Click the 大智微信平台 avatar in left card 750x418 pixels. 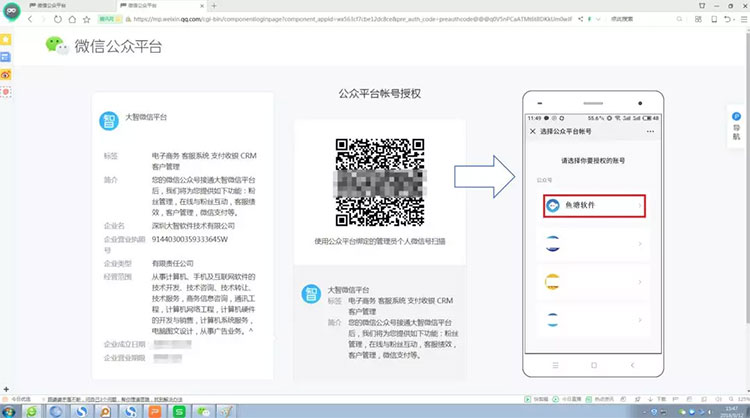(109, 121)
